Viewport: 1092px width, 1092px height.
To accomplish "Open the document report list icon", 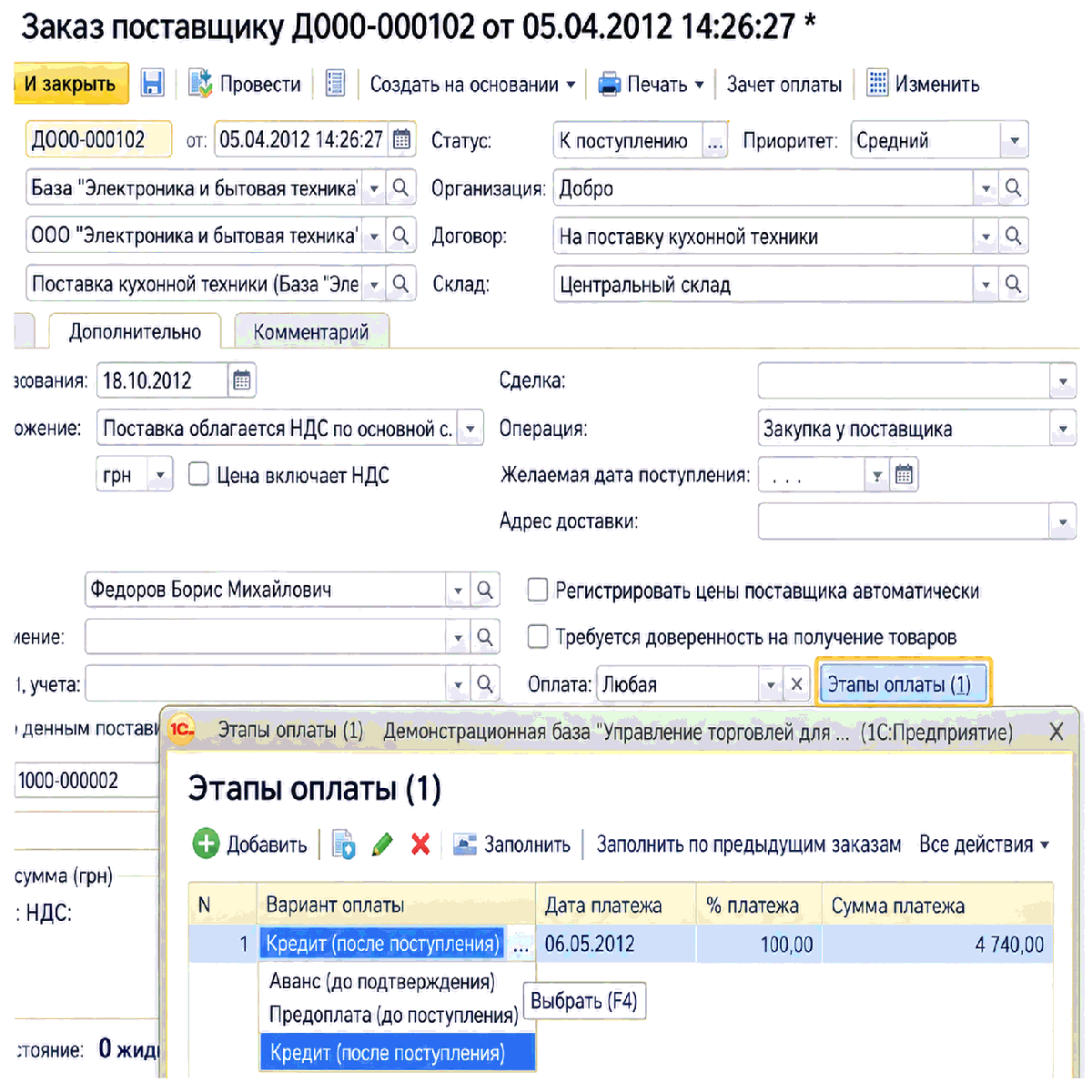I will tap(335, 84).
